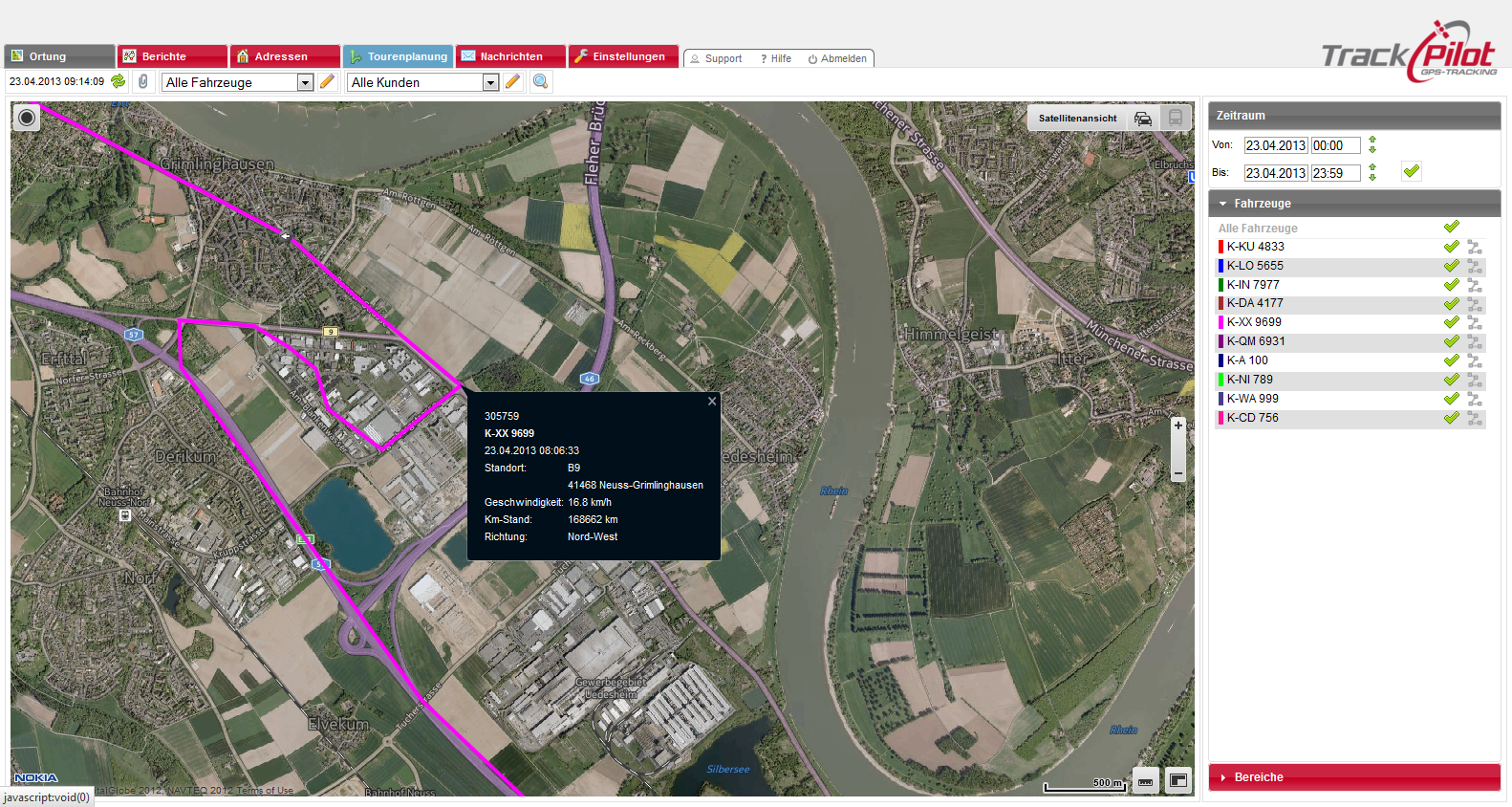Click the Satellitenansicht map view button
Screen dimensions: 1512x807
[x=1077, y=119]
